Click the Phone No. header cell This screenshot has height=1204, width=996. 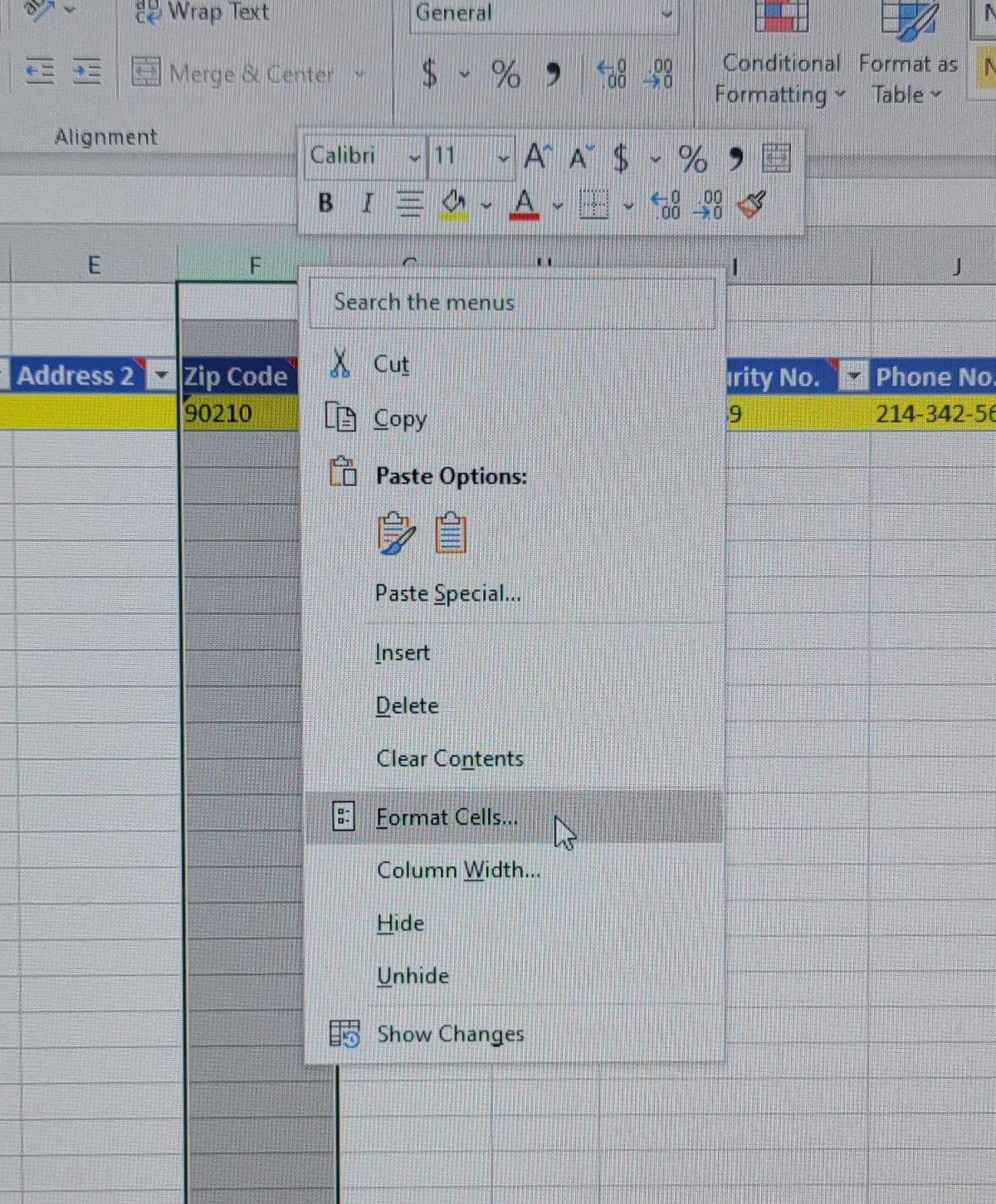(x=933, y=378)
